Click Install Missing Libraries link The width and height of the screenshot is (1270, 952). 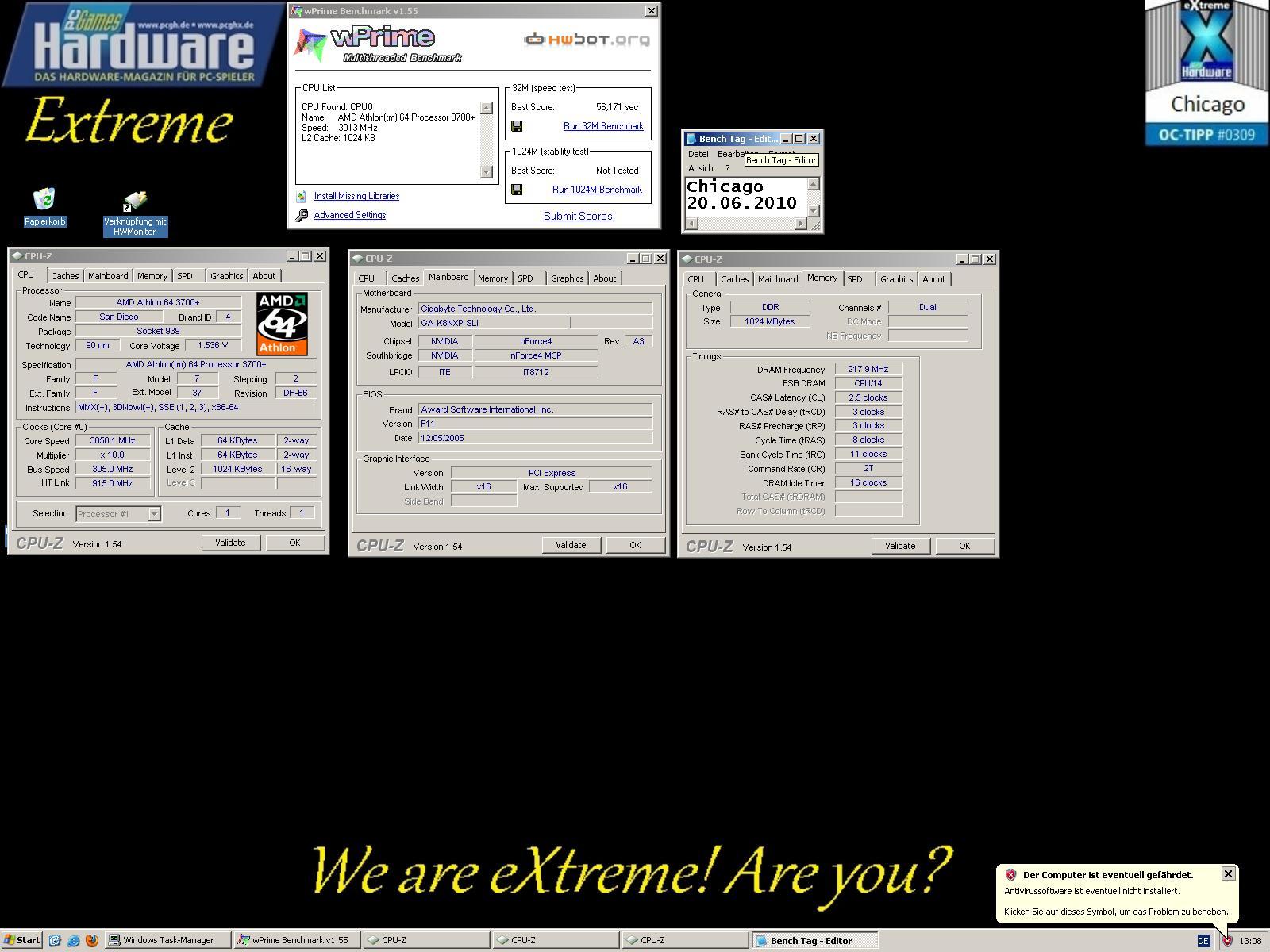click(x=356, y=196)
